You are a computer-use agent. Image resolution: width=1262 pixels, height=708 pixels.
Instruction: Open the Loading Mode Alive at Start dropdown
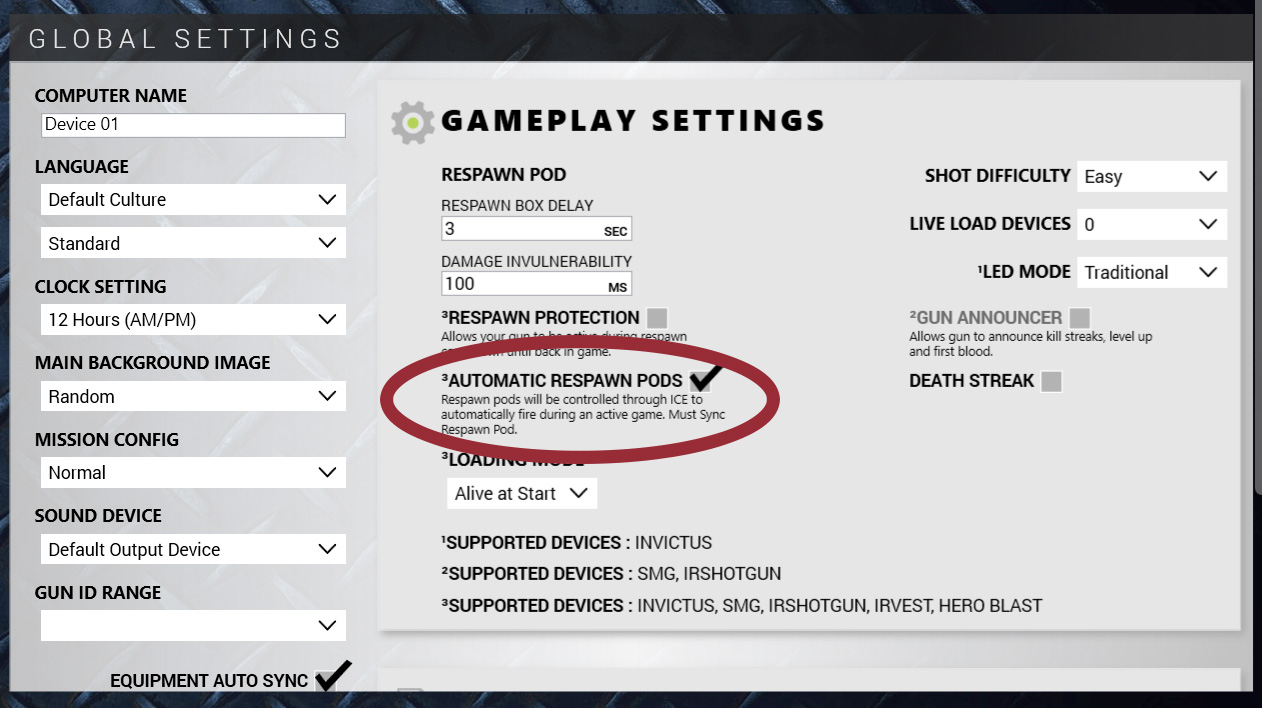click(x=521, y=493)
